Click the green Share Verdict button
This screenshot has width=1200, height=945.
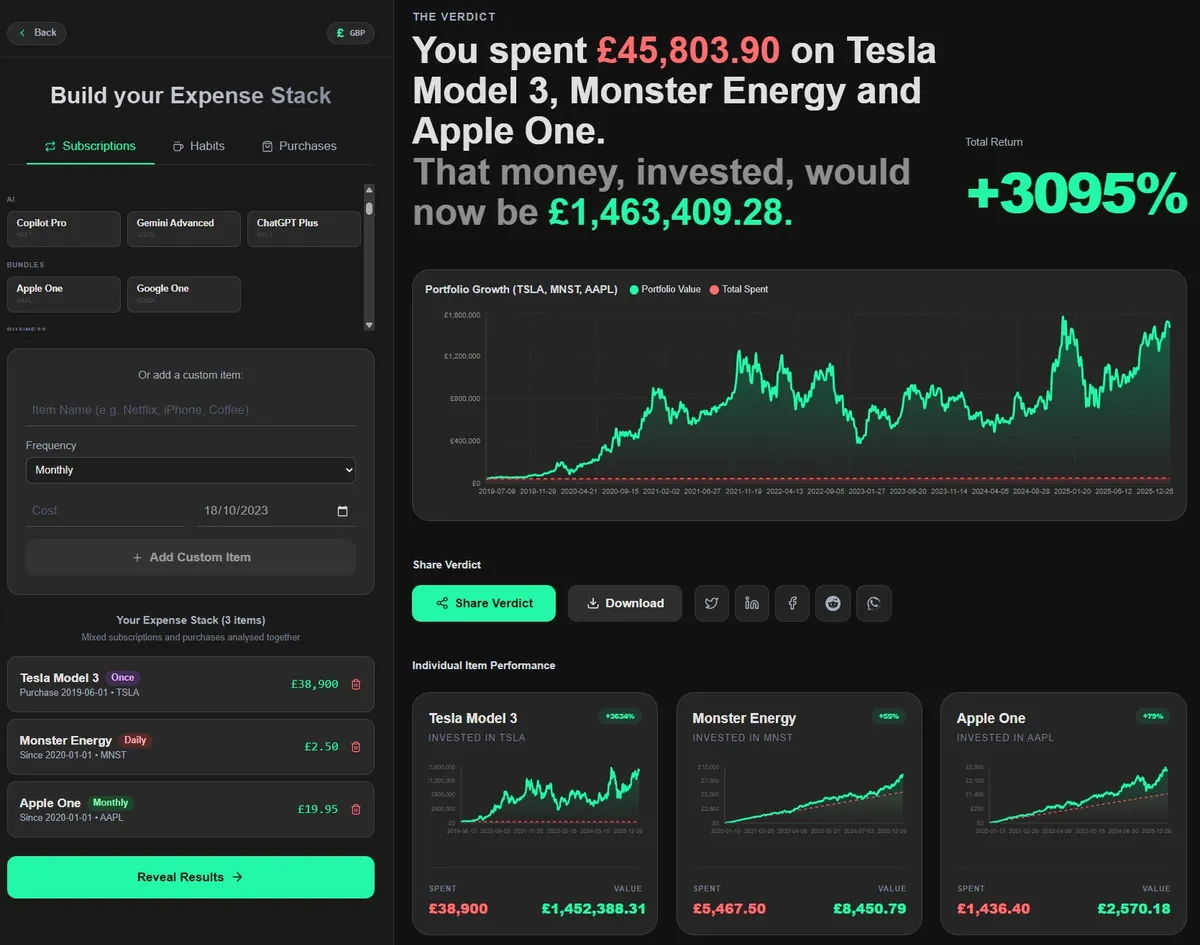(483, 603)
